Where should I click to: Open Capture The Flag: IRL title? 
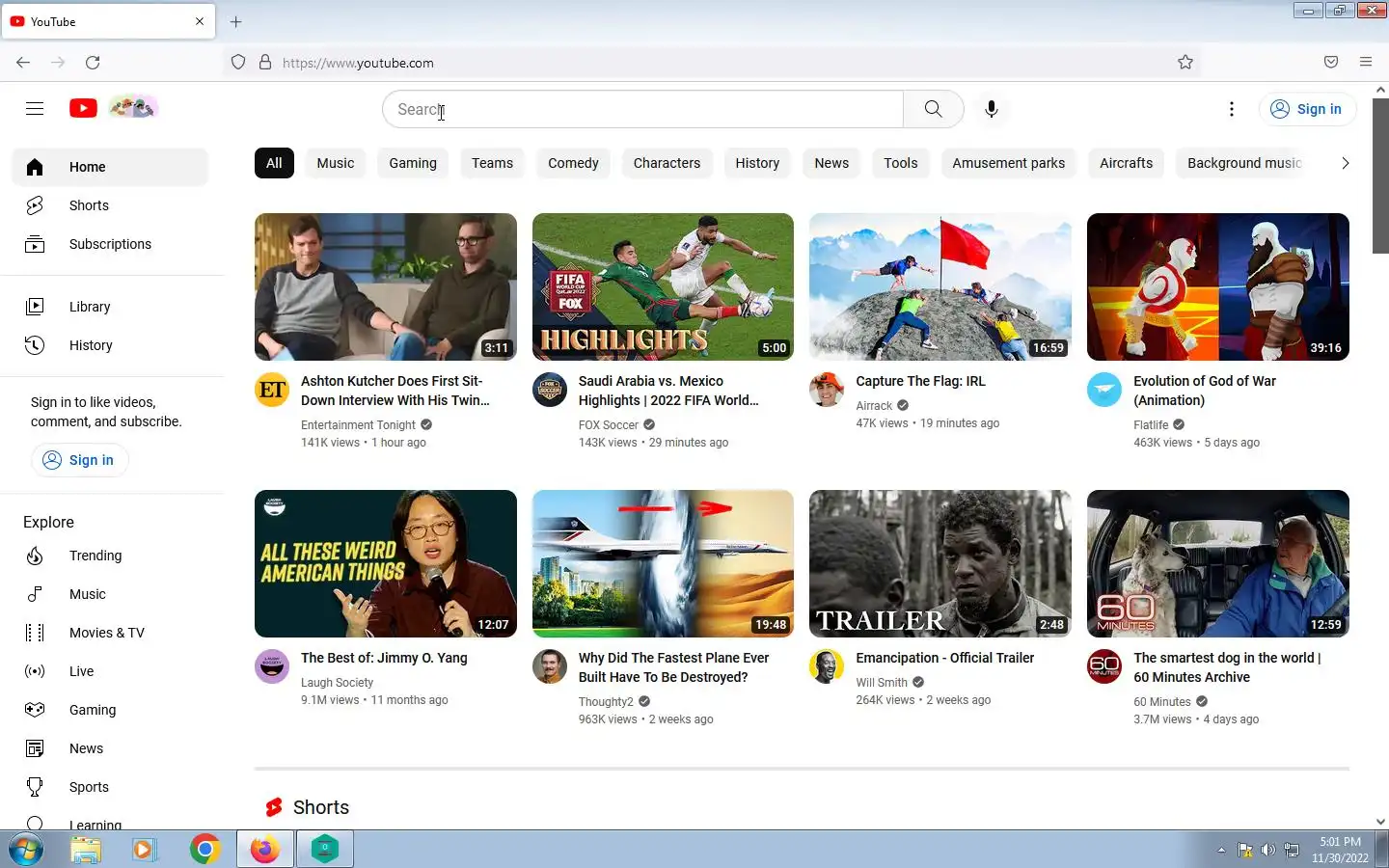coord(920,381)
